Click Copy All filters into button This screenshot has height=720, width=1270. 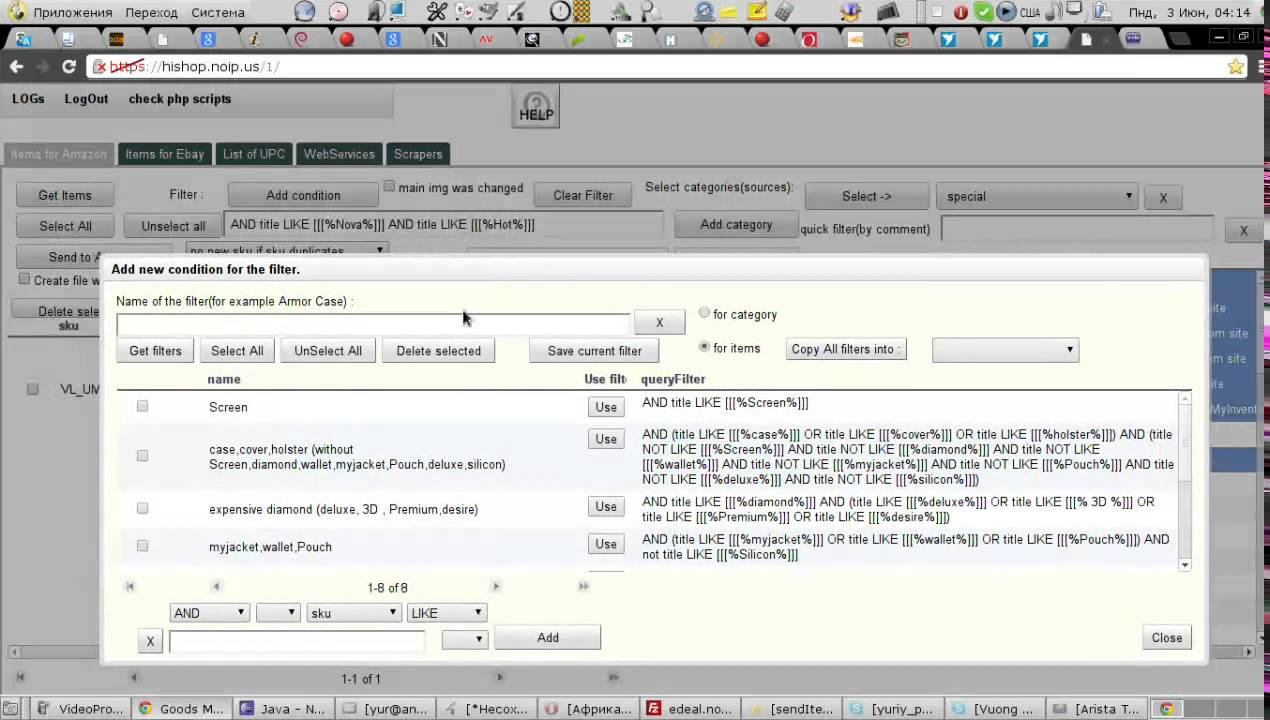point(846,349)
